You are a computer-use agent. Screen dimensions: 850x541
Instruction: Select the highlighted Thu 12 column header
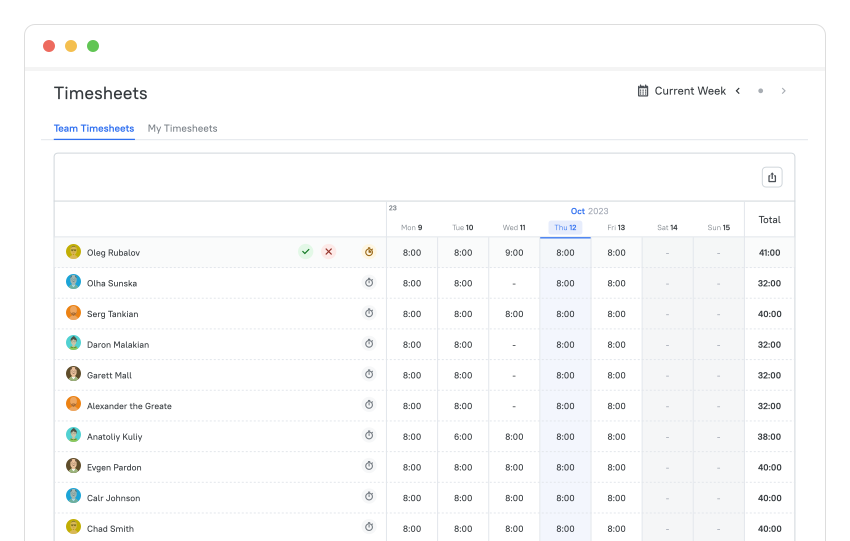click(565, 228)
